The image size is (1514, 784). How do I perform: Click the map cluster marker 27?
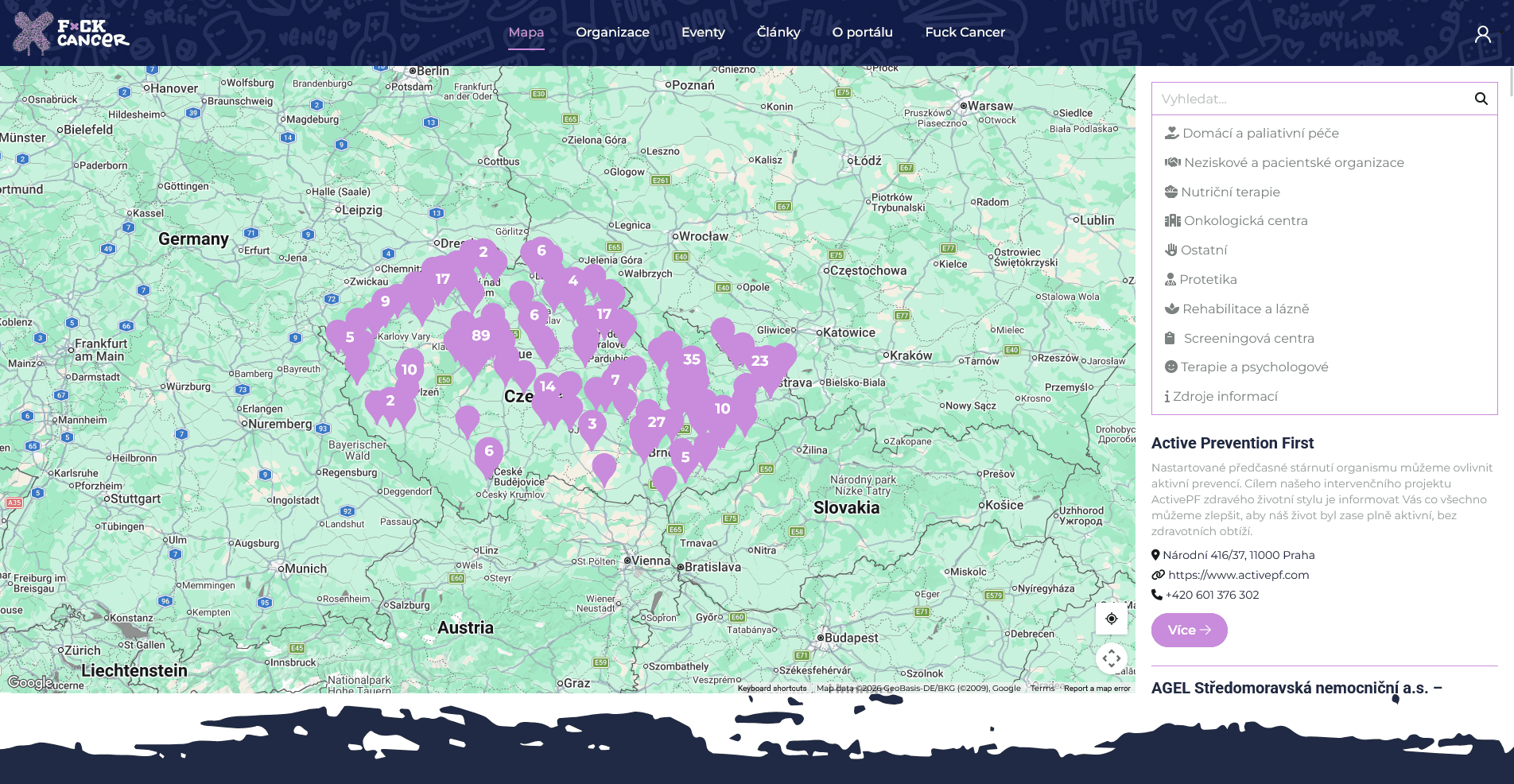655,423
